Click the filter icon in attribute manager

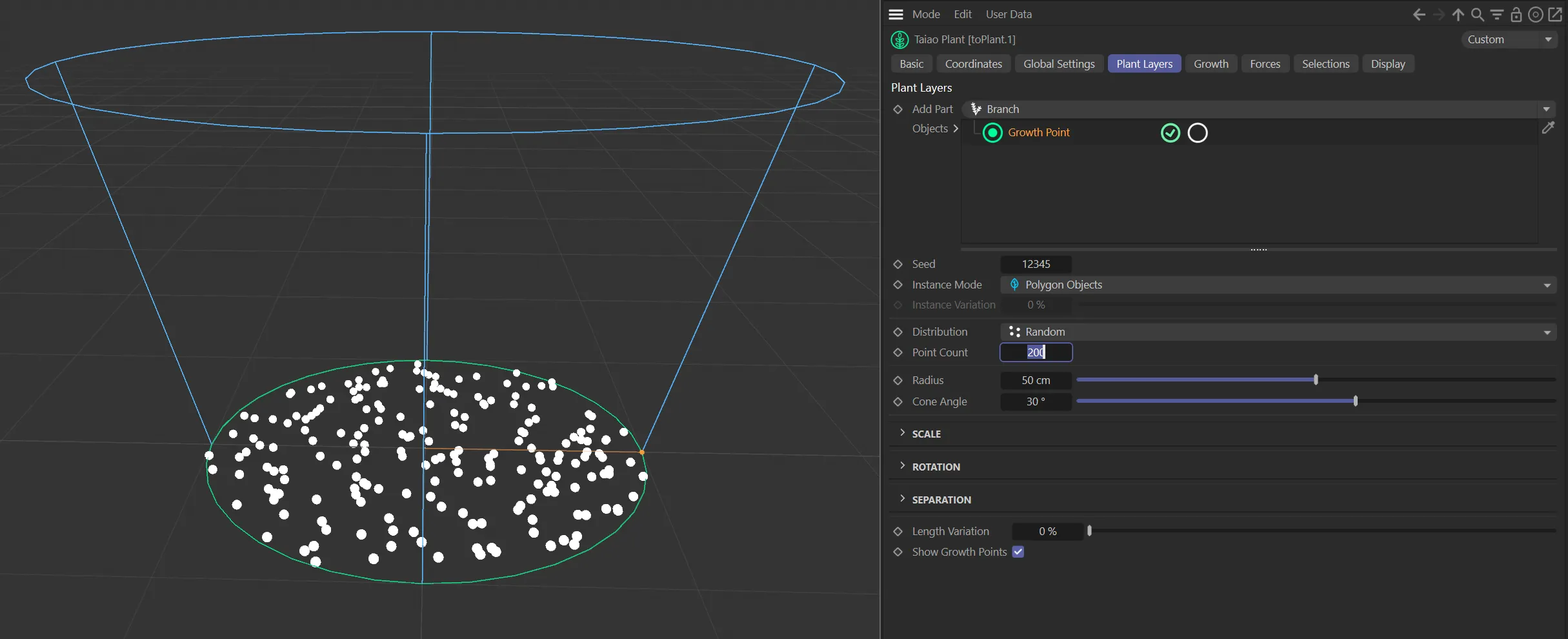tap(1497, 14)
